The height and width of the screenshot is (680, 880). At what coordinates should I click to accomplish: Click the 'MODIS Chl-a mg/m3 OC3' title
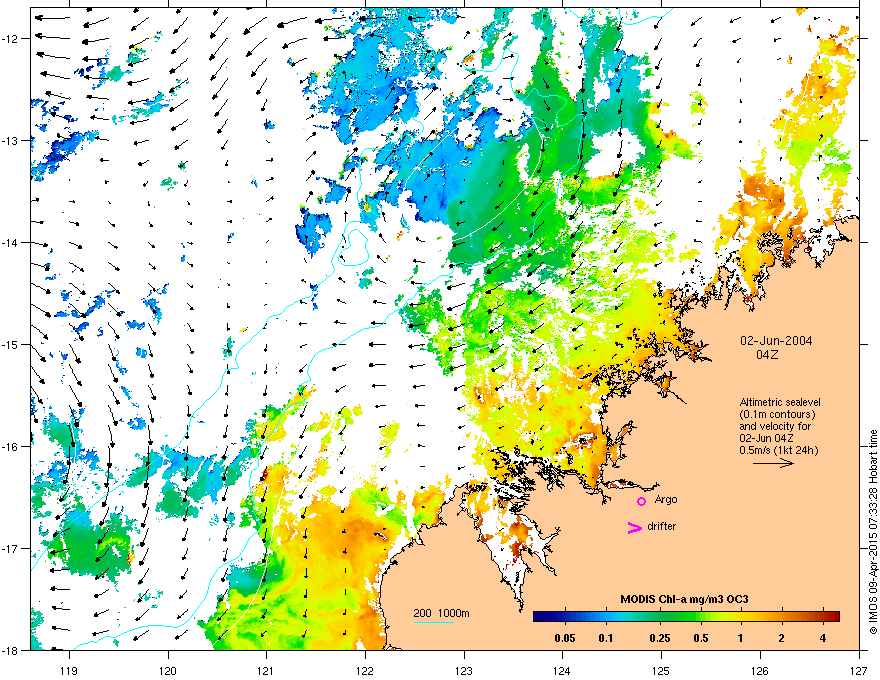[x=684, y=599]
